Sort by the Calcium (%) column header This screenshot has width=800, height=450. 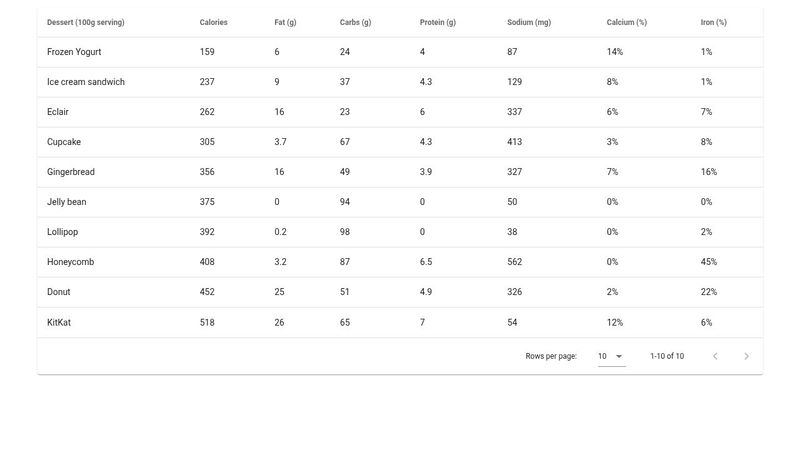pyautogui.click(x=627, y=22)
